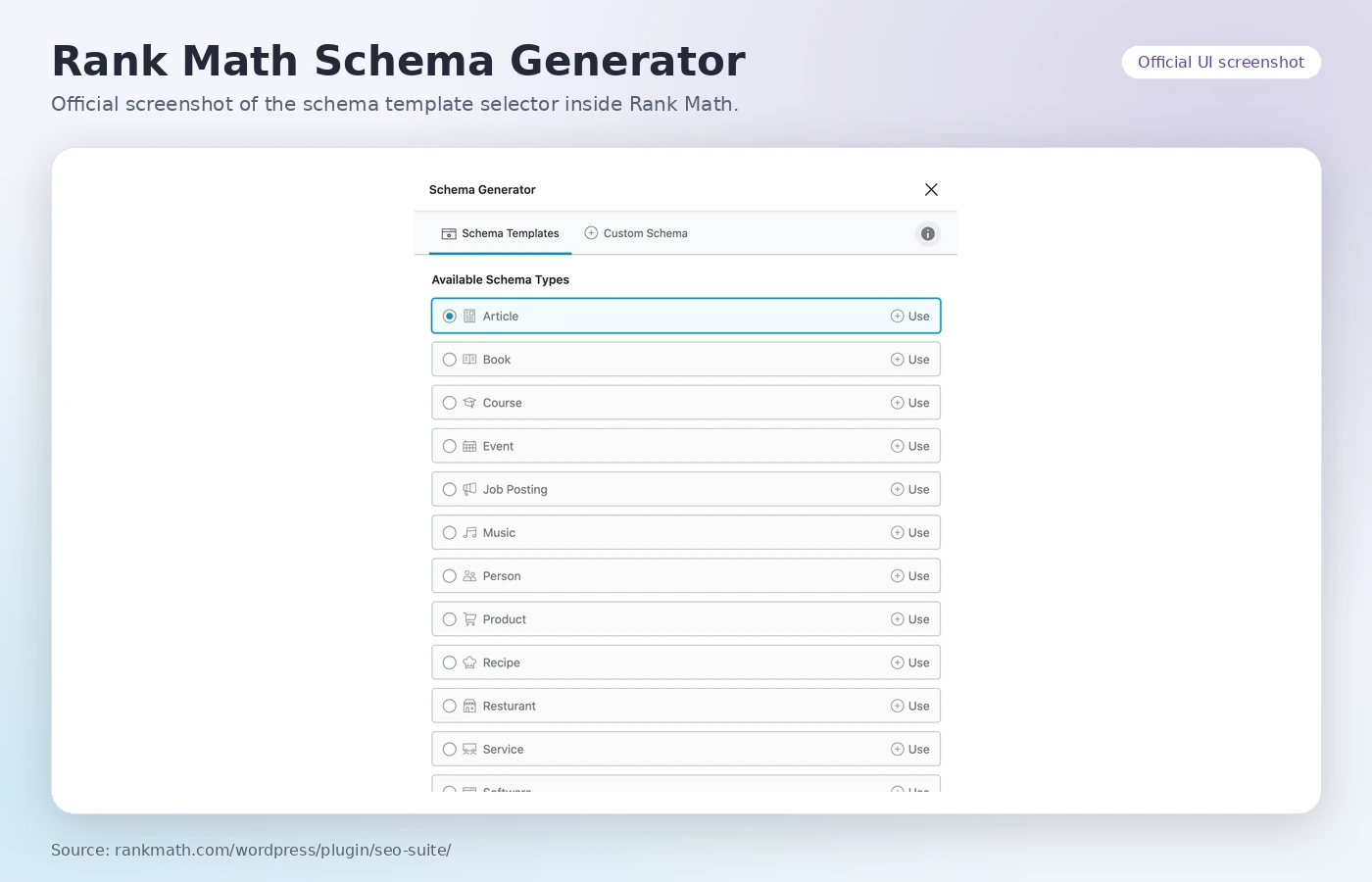Click the Product shopping cart icon
This screenshot has width=1372, height=882.
pos(469,619)
